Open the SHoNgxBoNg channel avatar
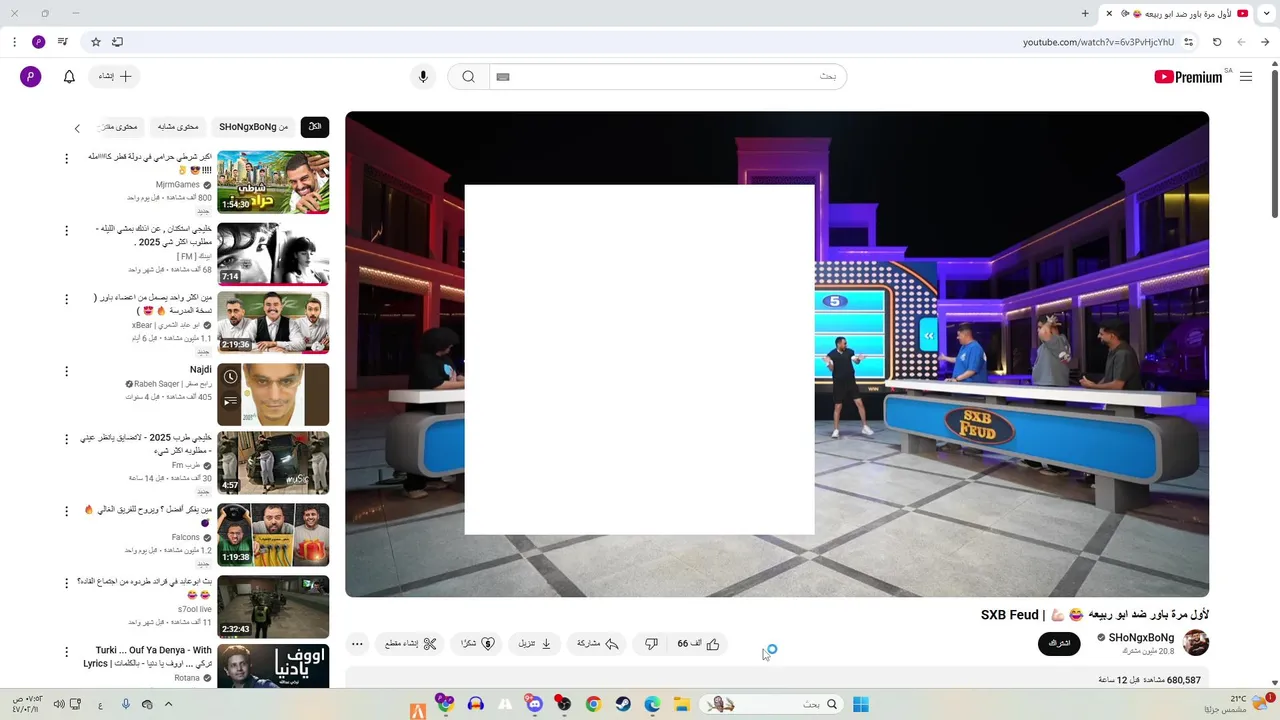Screen dimensions: 1280x720 click(x=1196, y=643)
